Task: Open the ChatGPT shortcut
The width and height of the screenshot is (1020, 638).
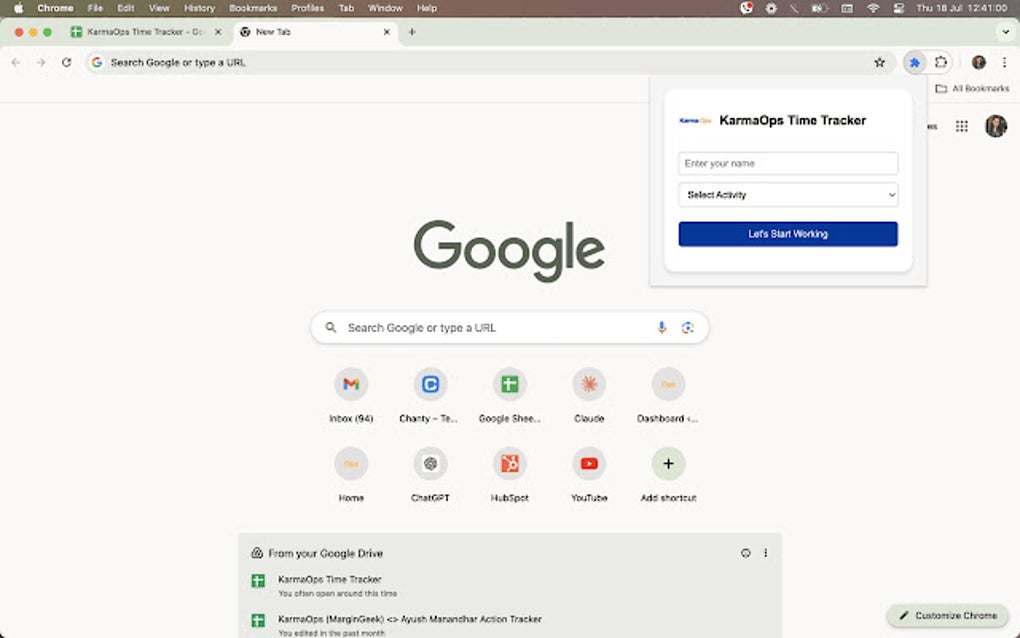Action: pyautogui.click(x=430, y=464)
